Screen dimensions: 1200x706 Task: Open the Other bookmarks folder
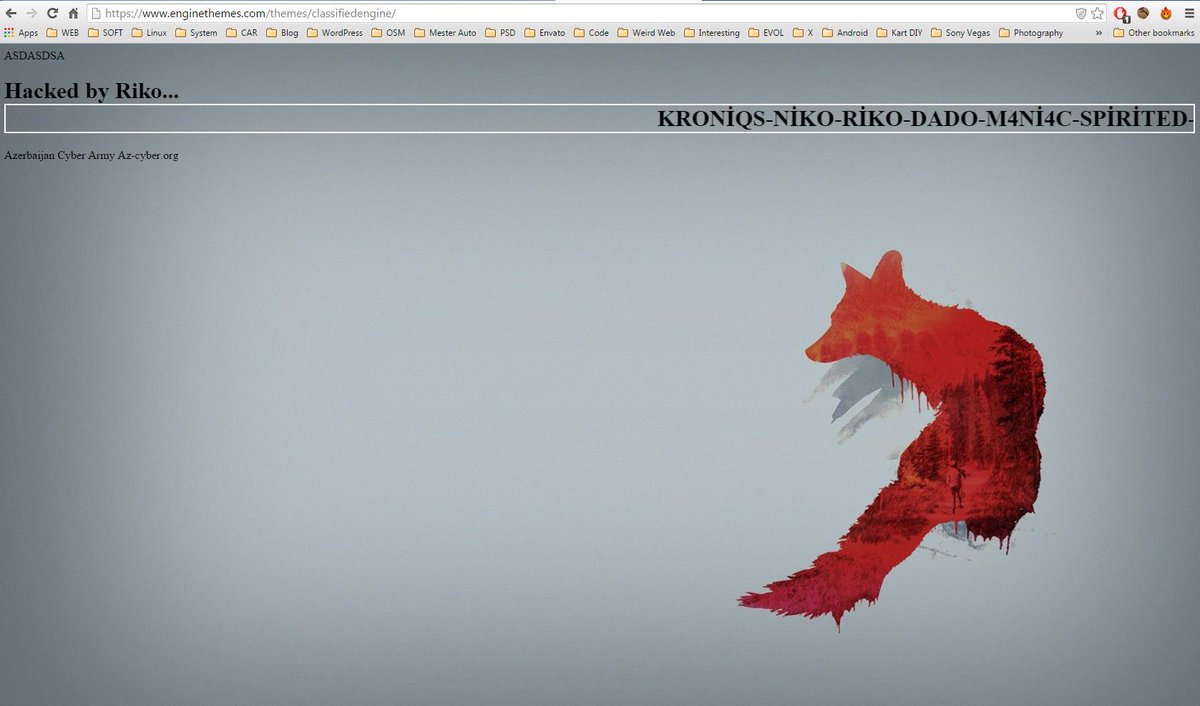tap(1153, 33)
